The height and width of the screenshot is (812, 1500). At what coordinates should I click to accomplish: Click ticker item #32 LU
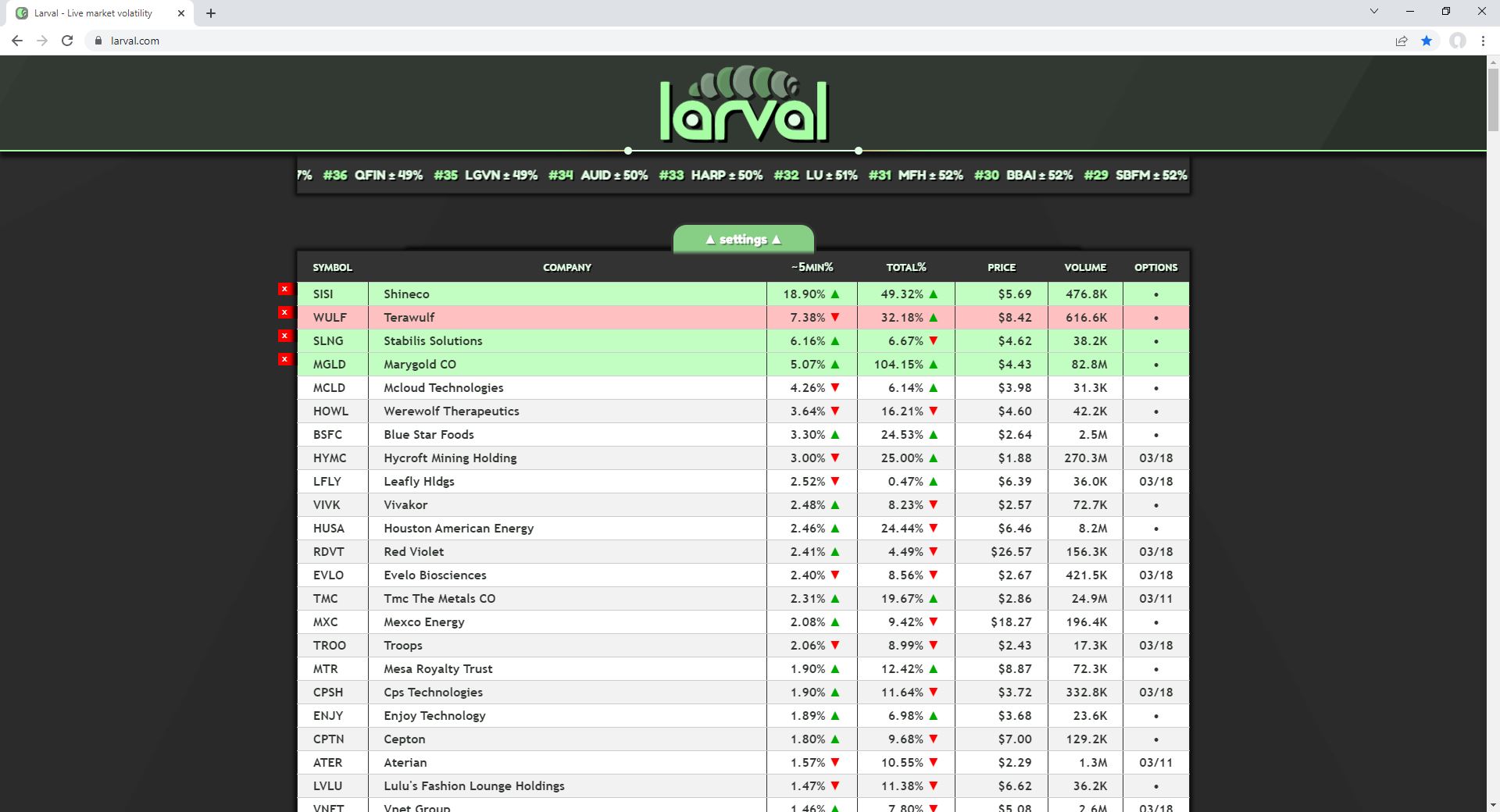tap(815, 175)
